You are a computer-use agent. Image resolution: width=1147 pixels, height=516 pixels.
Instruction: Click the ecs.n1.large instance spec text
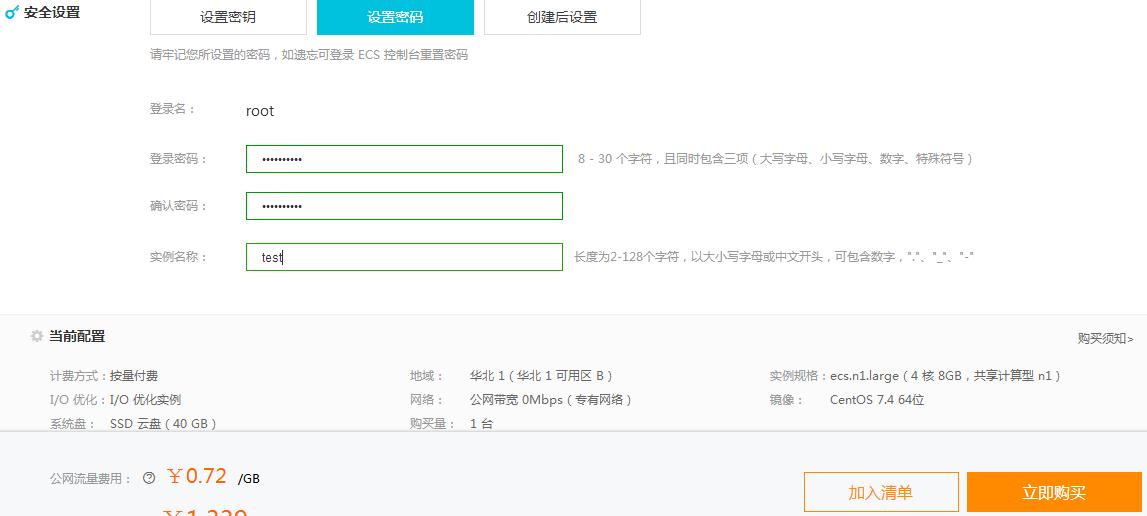864,376
